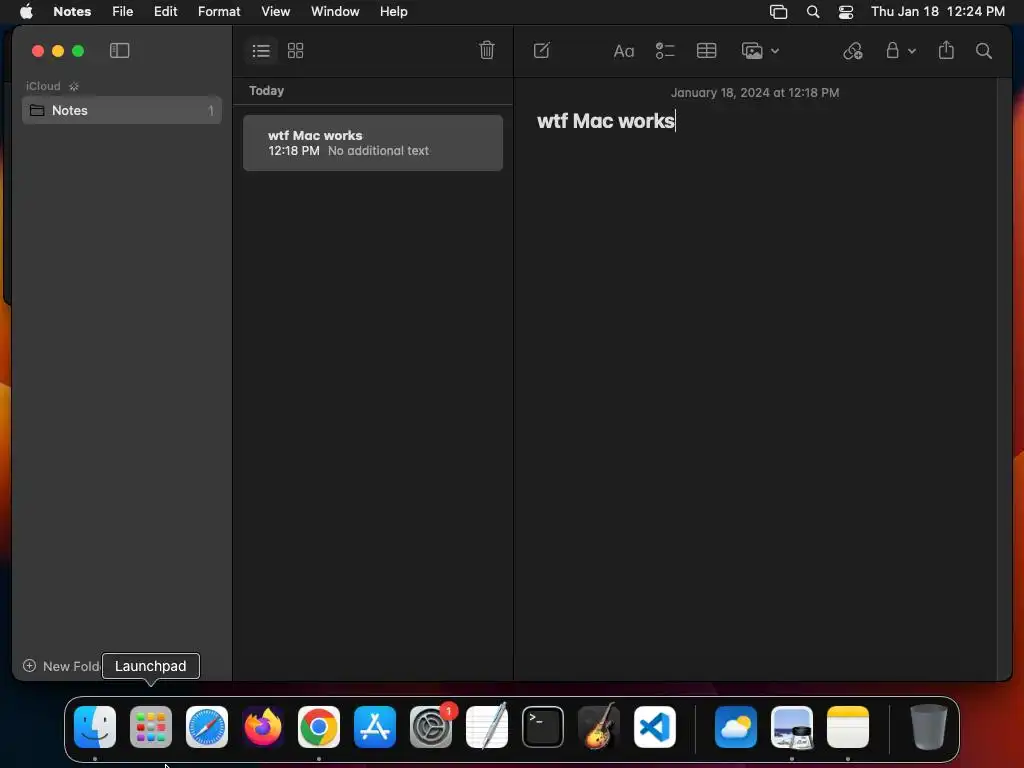This screenshot has width=1024, height=768.
Task: Open the lock note dropdown
Action: click(901, 50)
